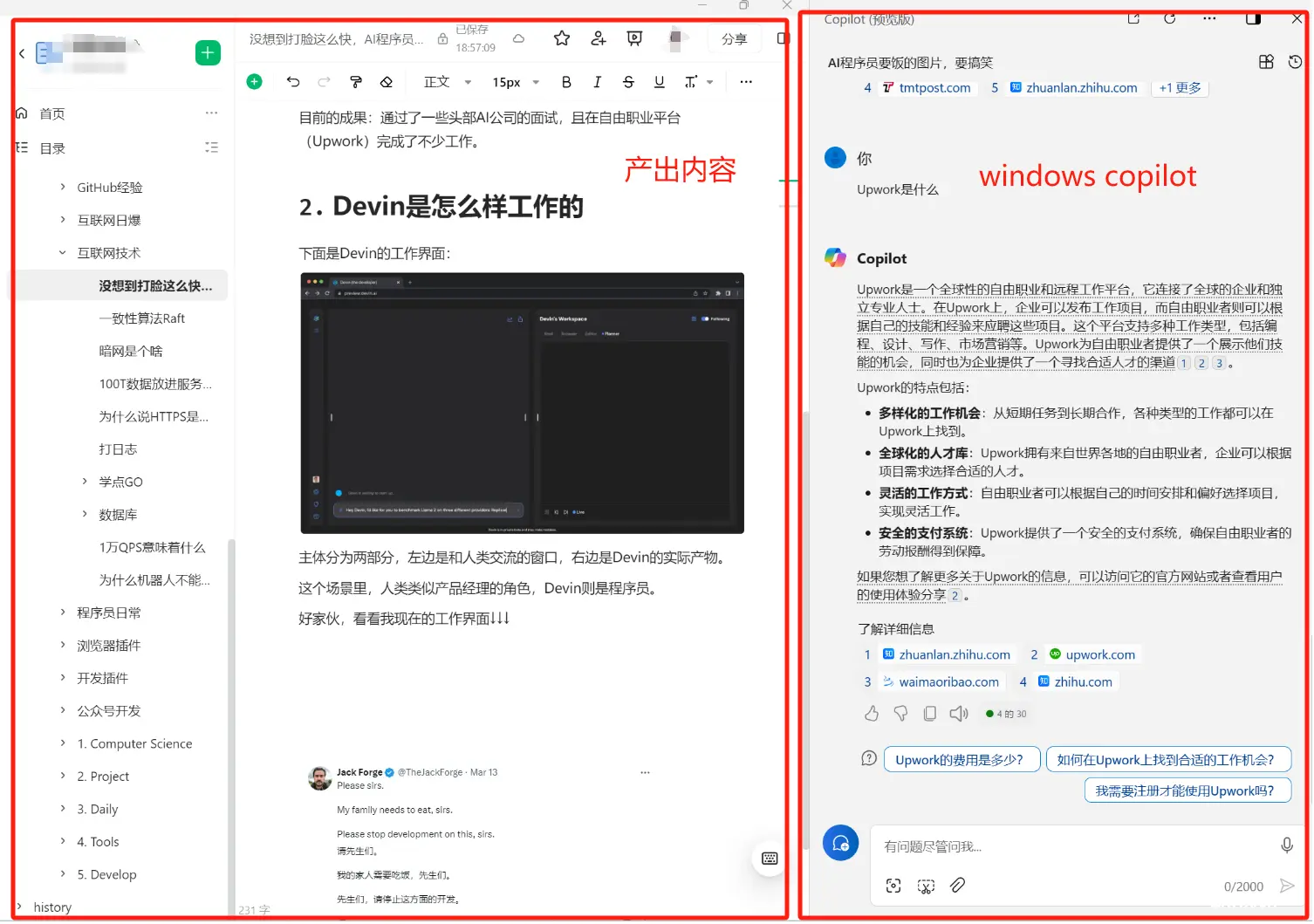This screenshot has height=924, width=1314.
Task: Click the Devin workspace screenshot image
Action: click(522, 403)
